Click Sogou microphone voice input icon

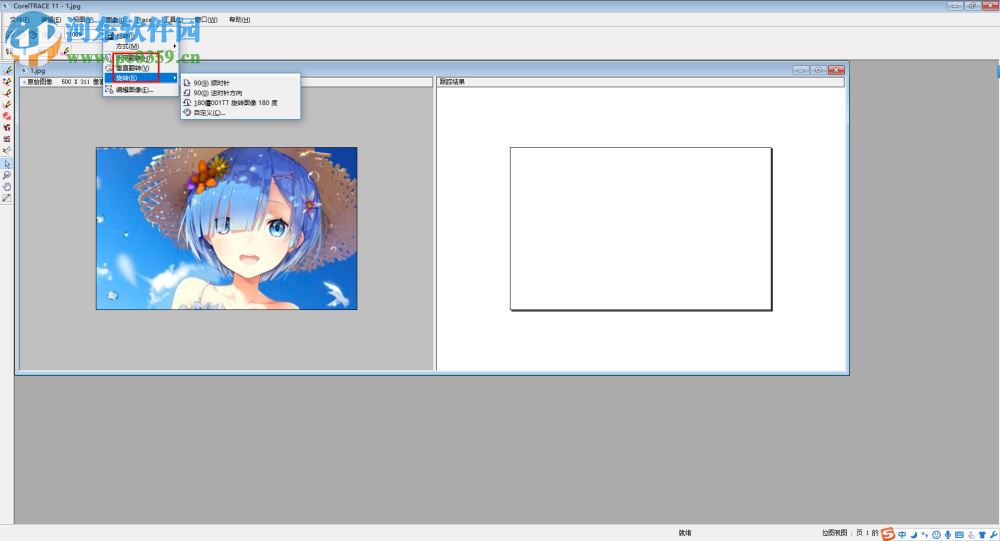coord(948,535)
